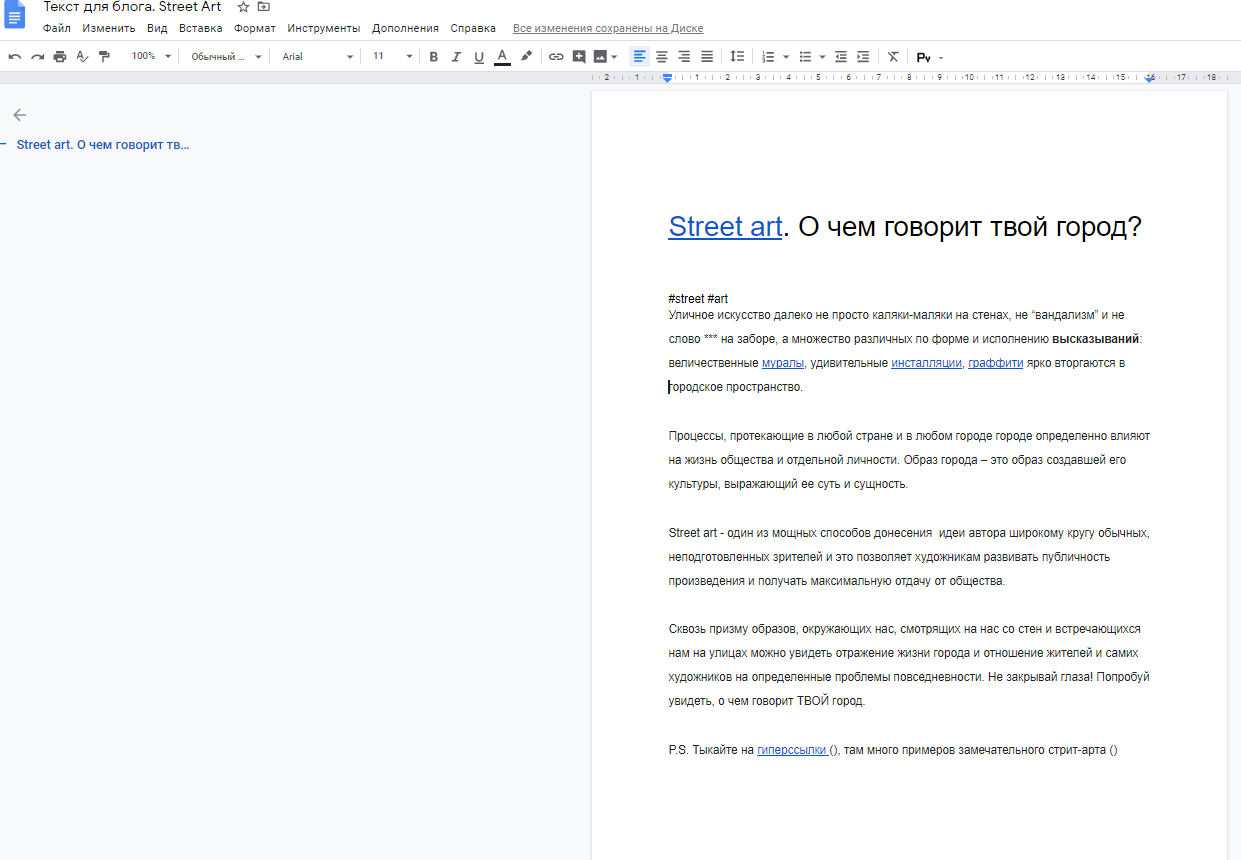
Task: Open the paragraph style dropdown "Обычный"
Action: tap(226, 57)
